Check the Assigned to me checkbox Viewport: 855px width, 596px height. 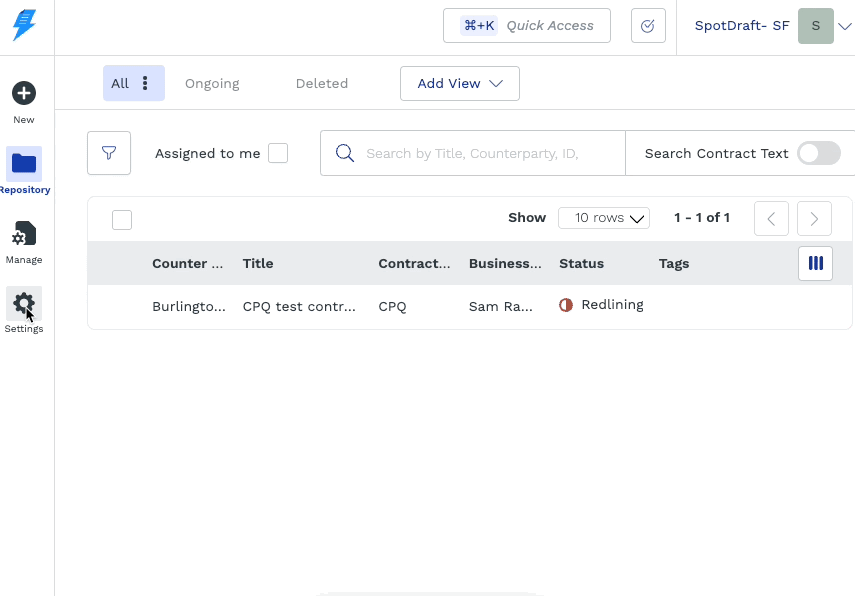pos(278,153)
